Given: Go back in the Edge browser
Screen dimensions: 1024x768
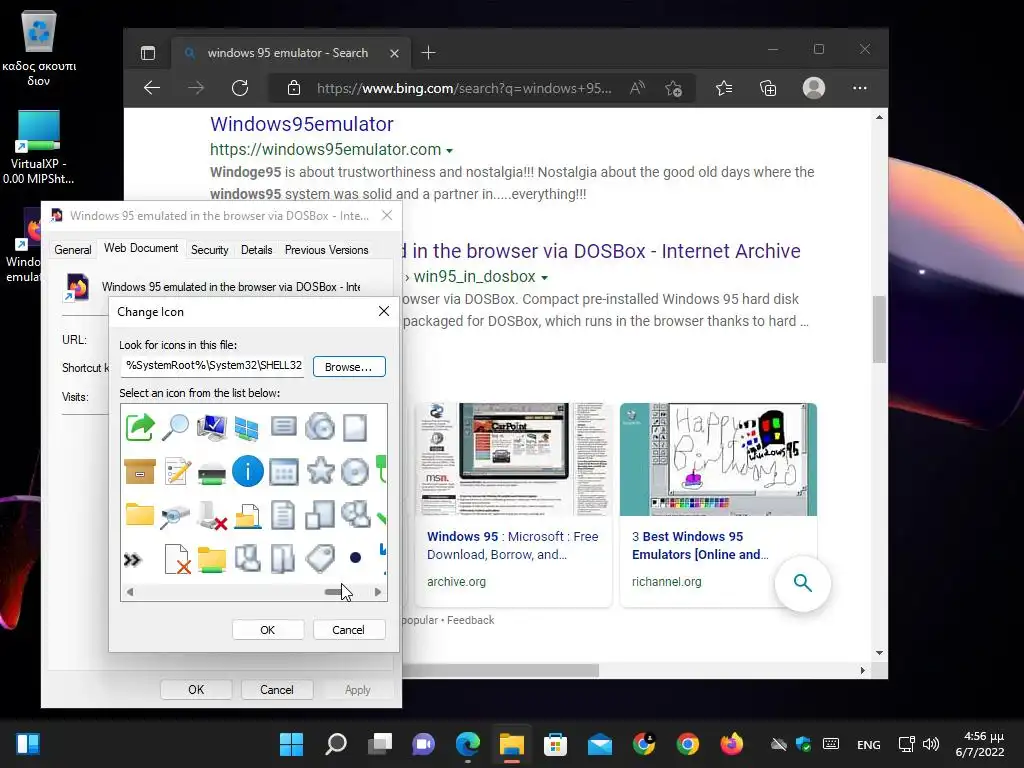Looking at the screenshot, I should point(152,88).
